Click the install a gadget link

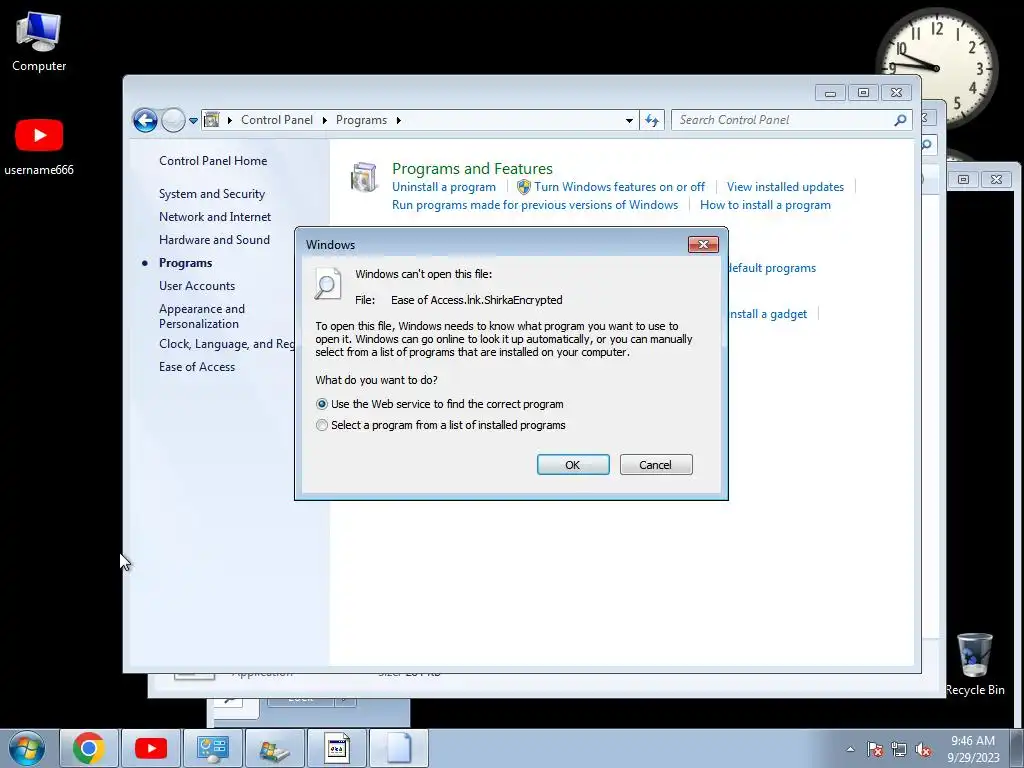[x=768, y=314]
